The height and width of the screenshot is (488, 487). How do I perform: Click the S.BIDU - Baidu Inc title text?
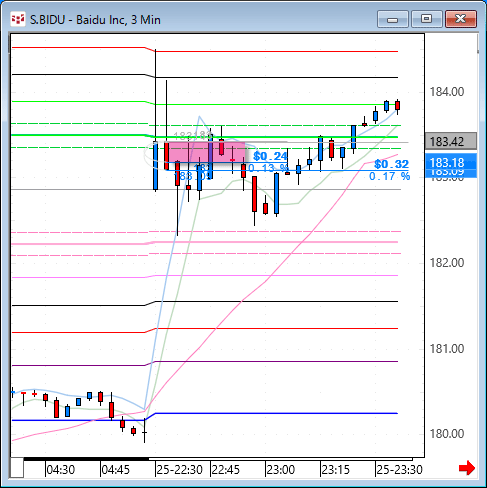[95, 20]
